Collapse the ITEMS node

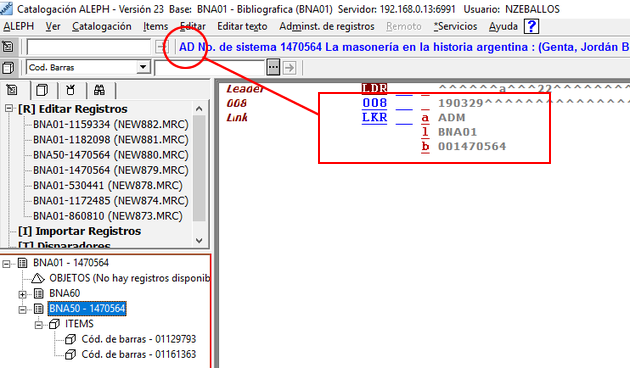pos(39,325)
